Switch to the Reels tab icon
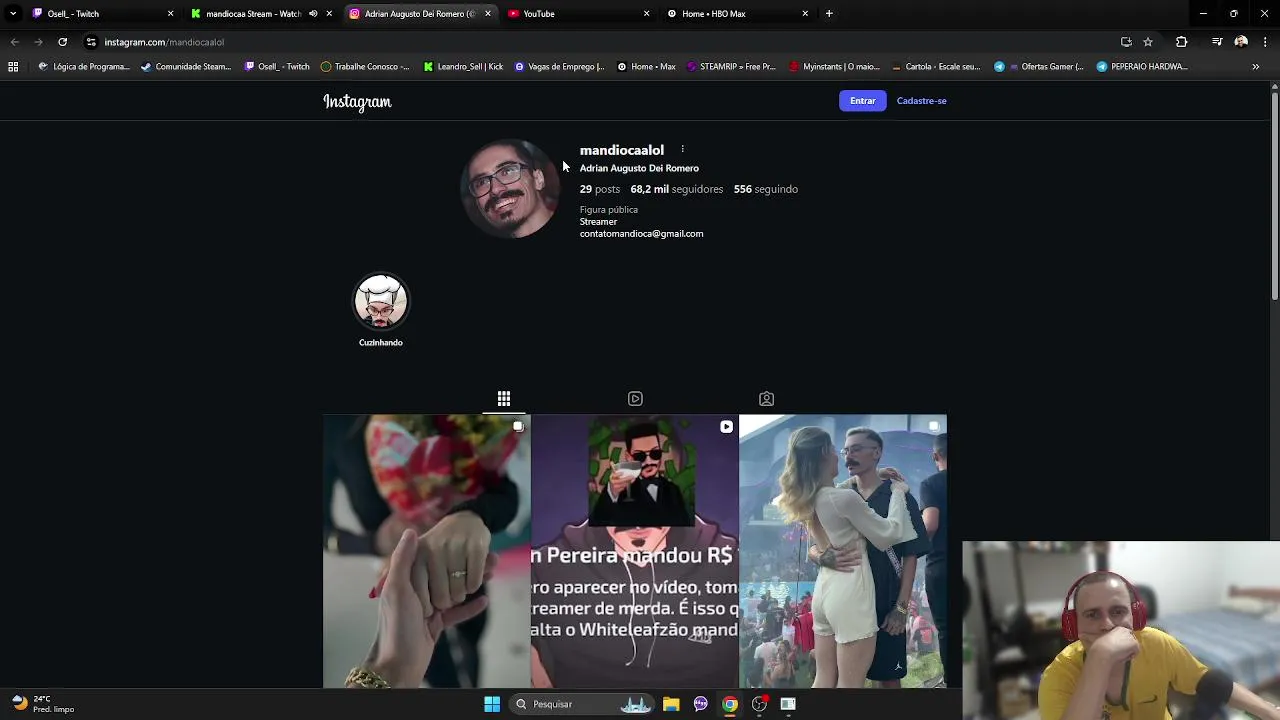1280x720 pixels. 635,398
